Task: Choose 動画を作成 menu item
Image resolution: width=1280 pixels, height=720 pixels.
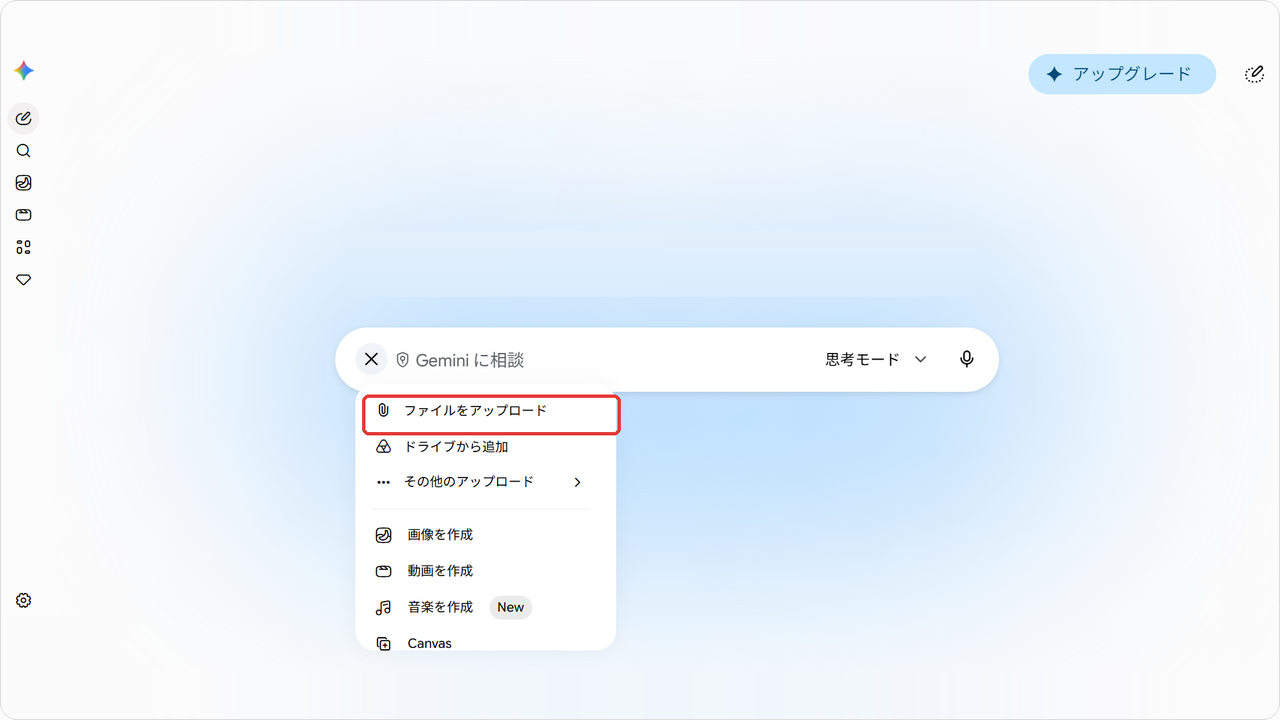Action: click(486, 571)
